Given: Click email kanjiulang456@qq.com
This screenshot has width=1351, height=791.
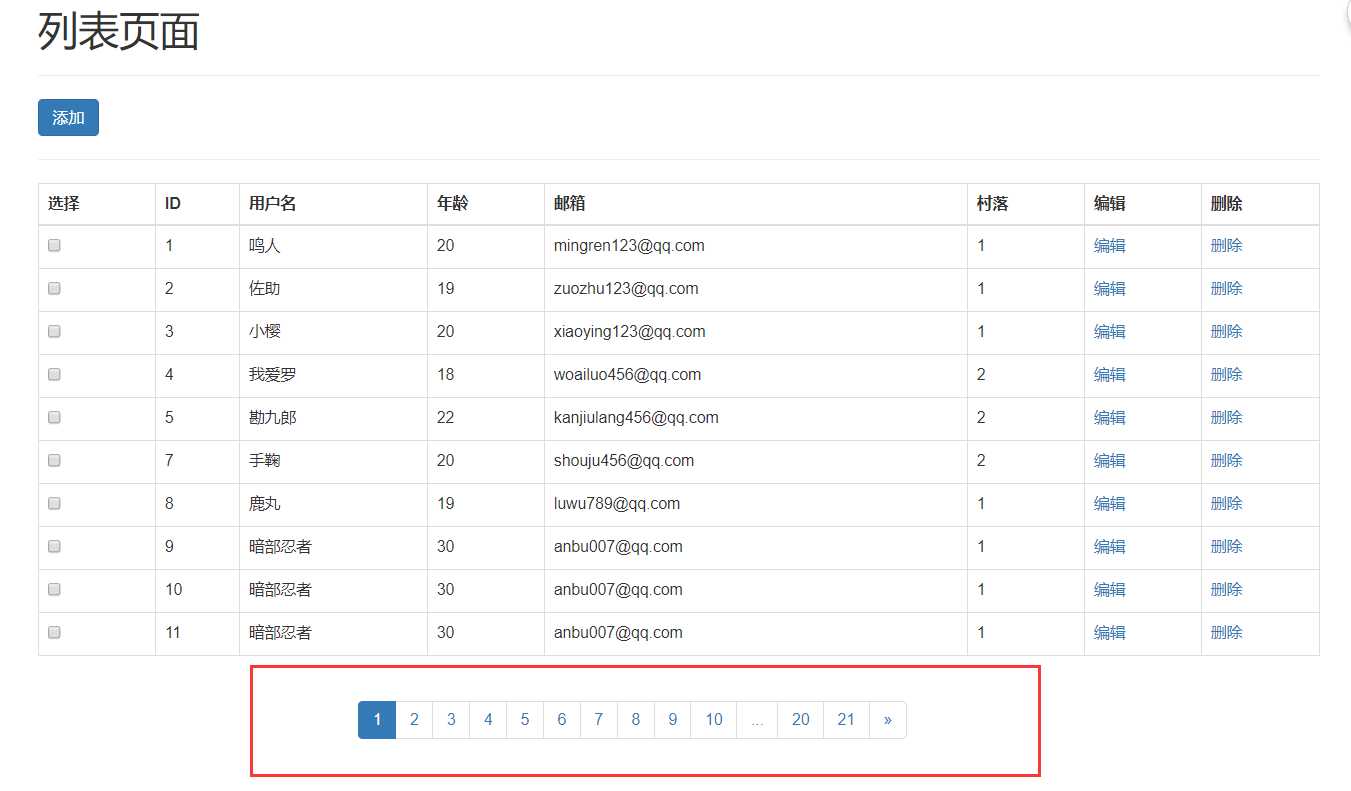Looking at the screenshot, I should pyautogui.click(x=636, y=418).
